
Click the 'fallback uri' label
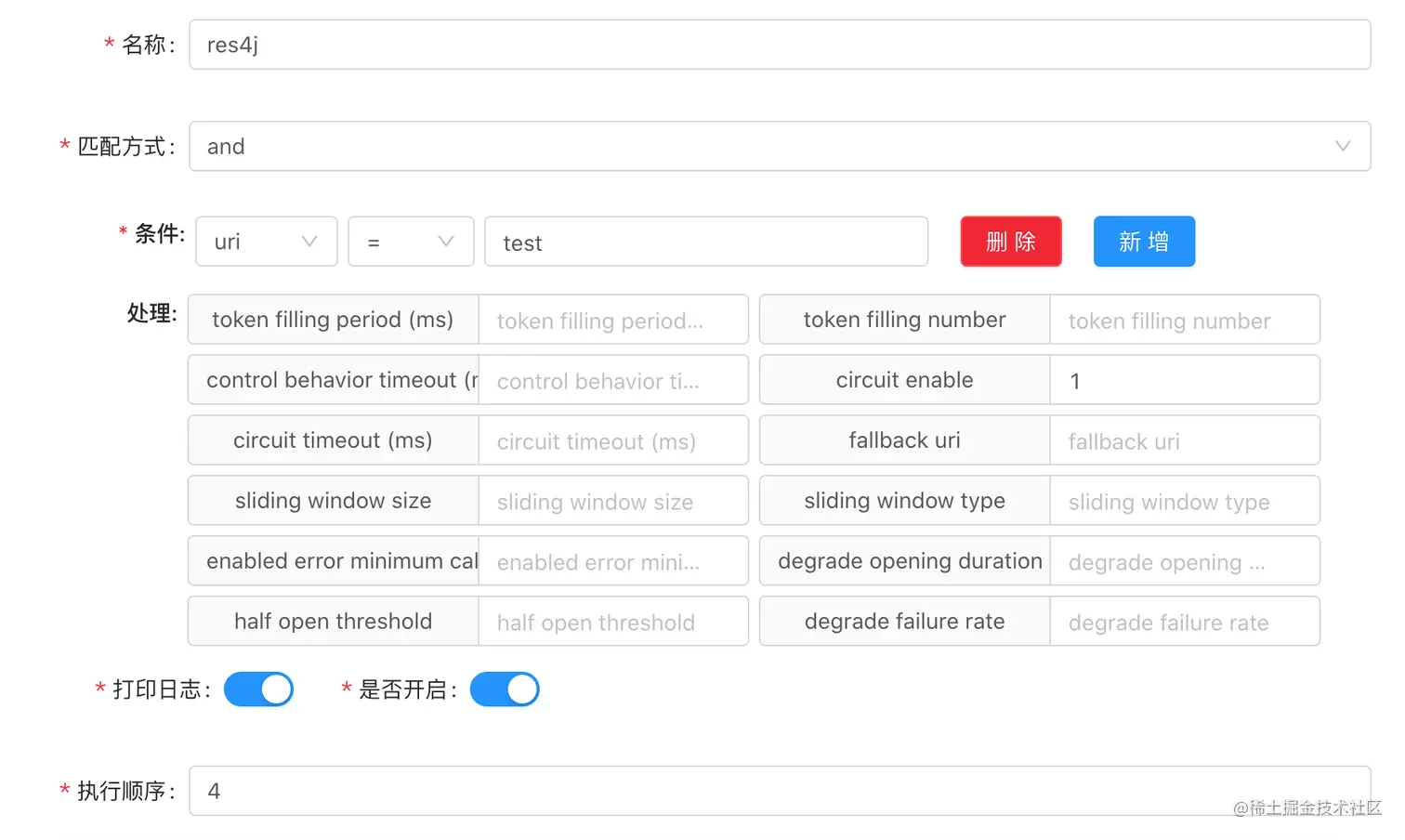pyautogui.click(x=904, y=440)
